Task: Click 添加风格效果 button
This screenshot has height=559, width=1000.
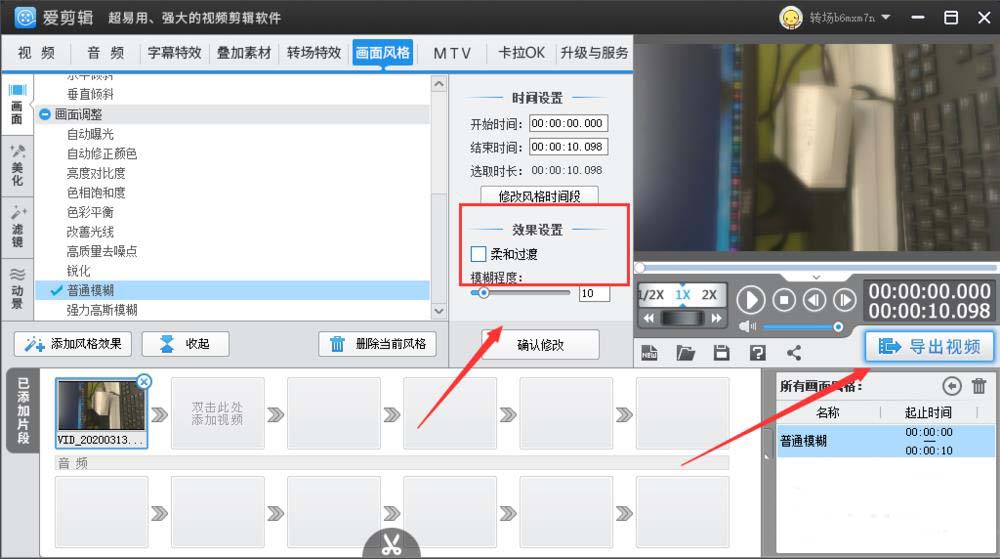Action: [x=73, y=344]
